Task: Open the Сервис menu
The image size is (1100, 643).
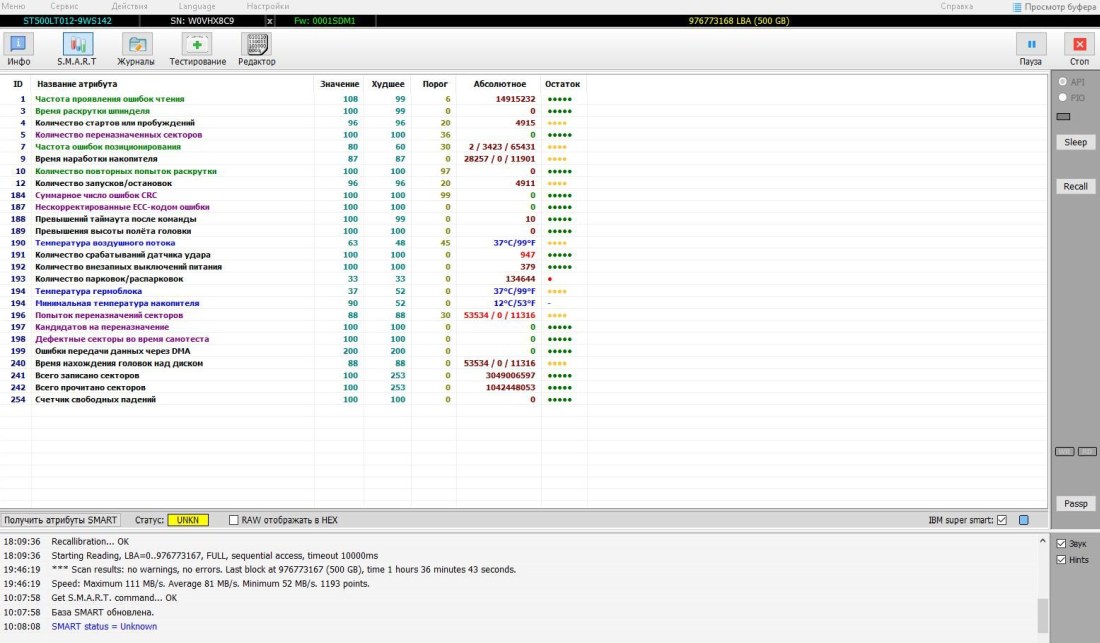Action: coord(64,6)
